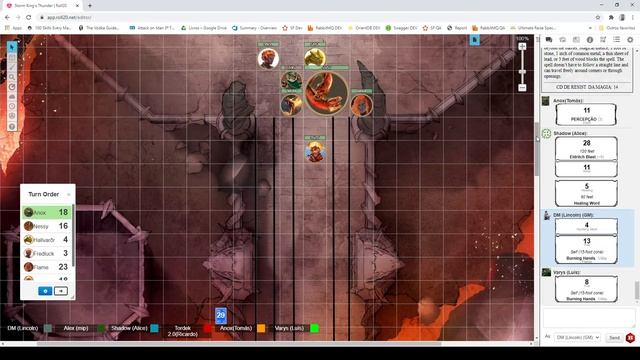Click the Send chat button
640x360 pixels.
(x=614, y=338)
